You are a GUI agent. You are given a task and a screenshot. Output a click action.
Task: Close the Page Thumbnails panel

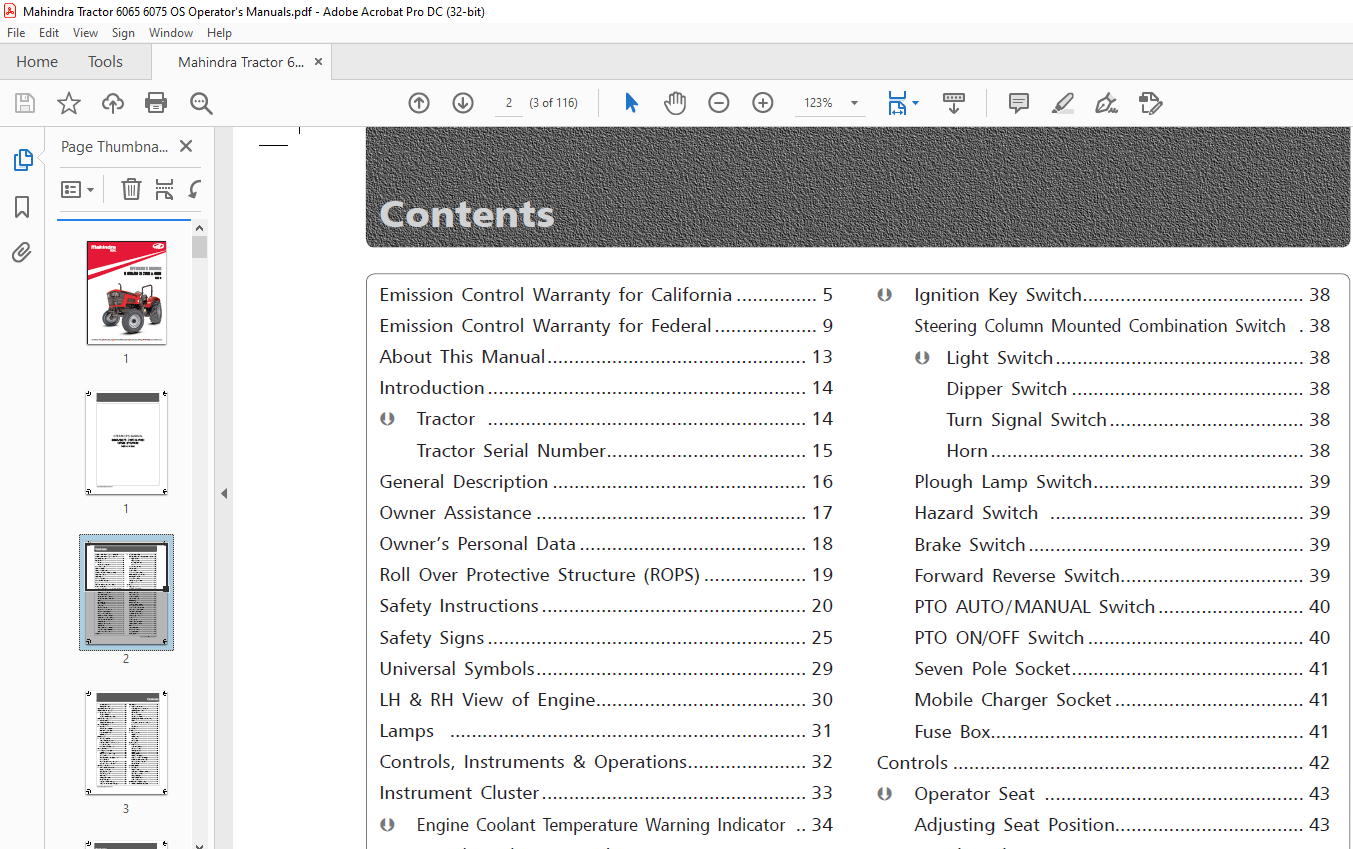(x=186, y=146)
